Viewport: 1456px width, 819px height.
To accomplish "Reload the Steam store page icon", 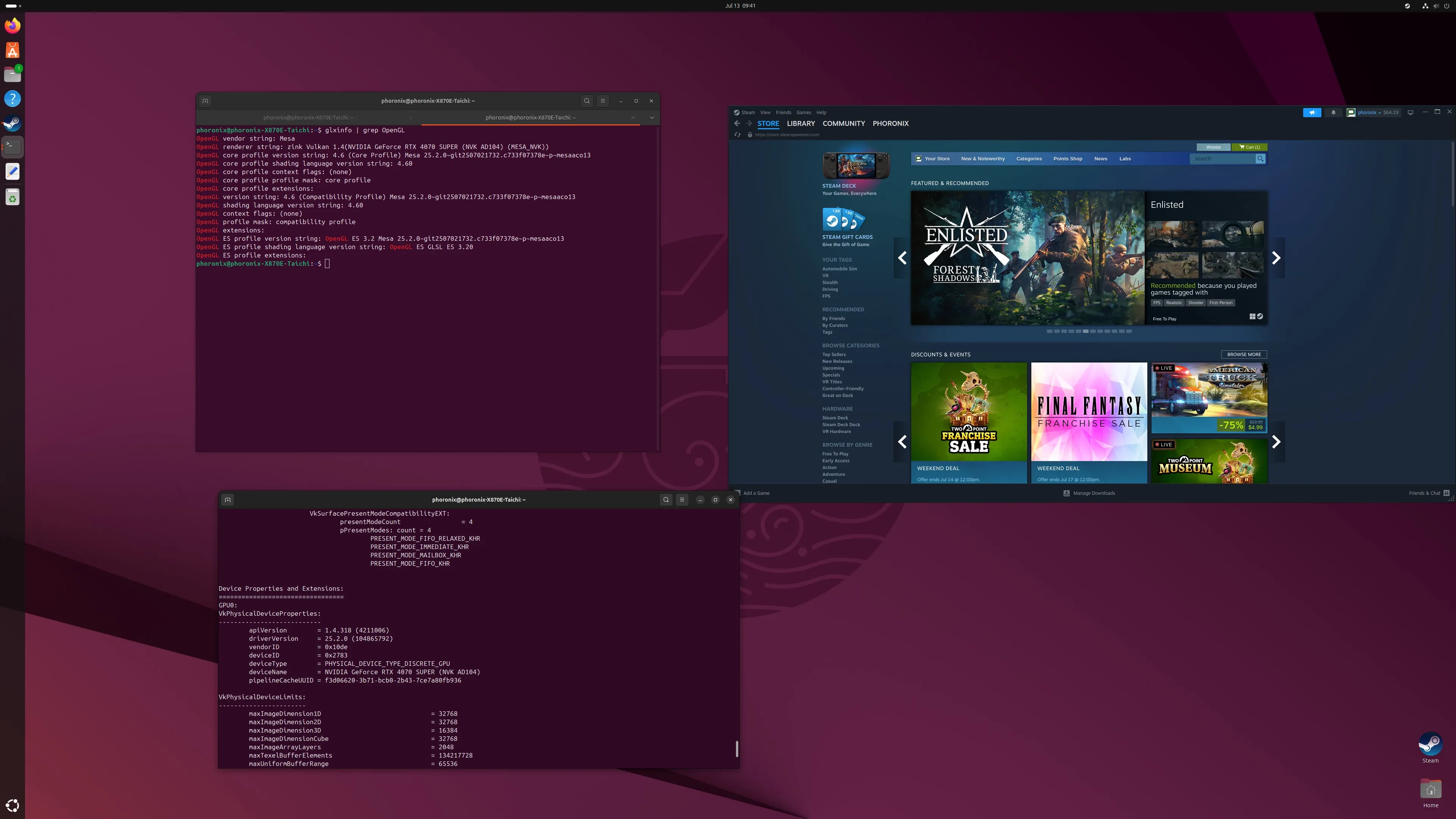I will tap(737, 135).
